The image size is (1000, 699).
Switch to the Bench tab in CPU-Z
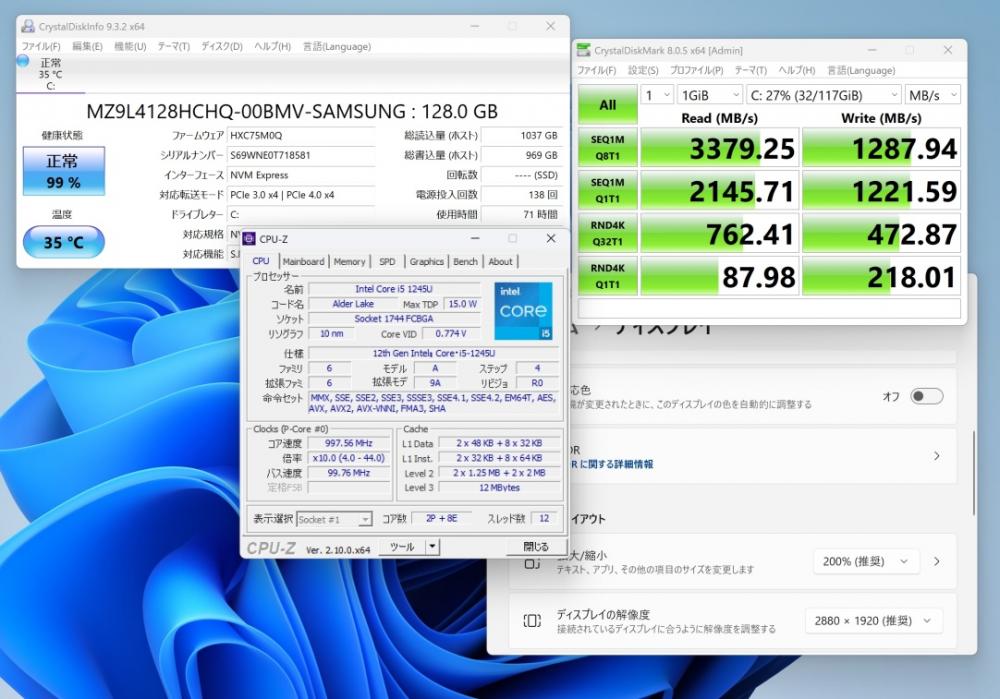tap(466, 261)
